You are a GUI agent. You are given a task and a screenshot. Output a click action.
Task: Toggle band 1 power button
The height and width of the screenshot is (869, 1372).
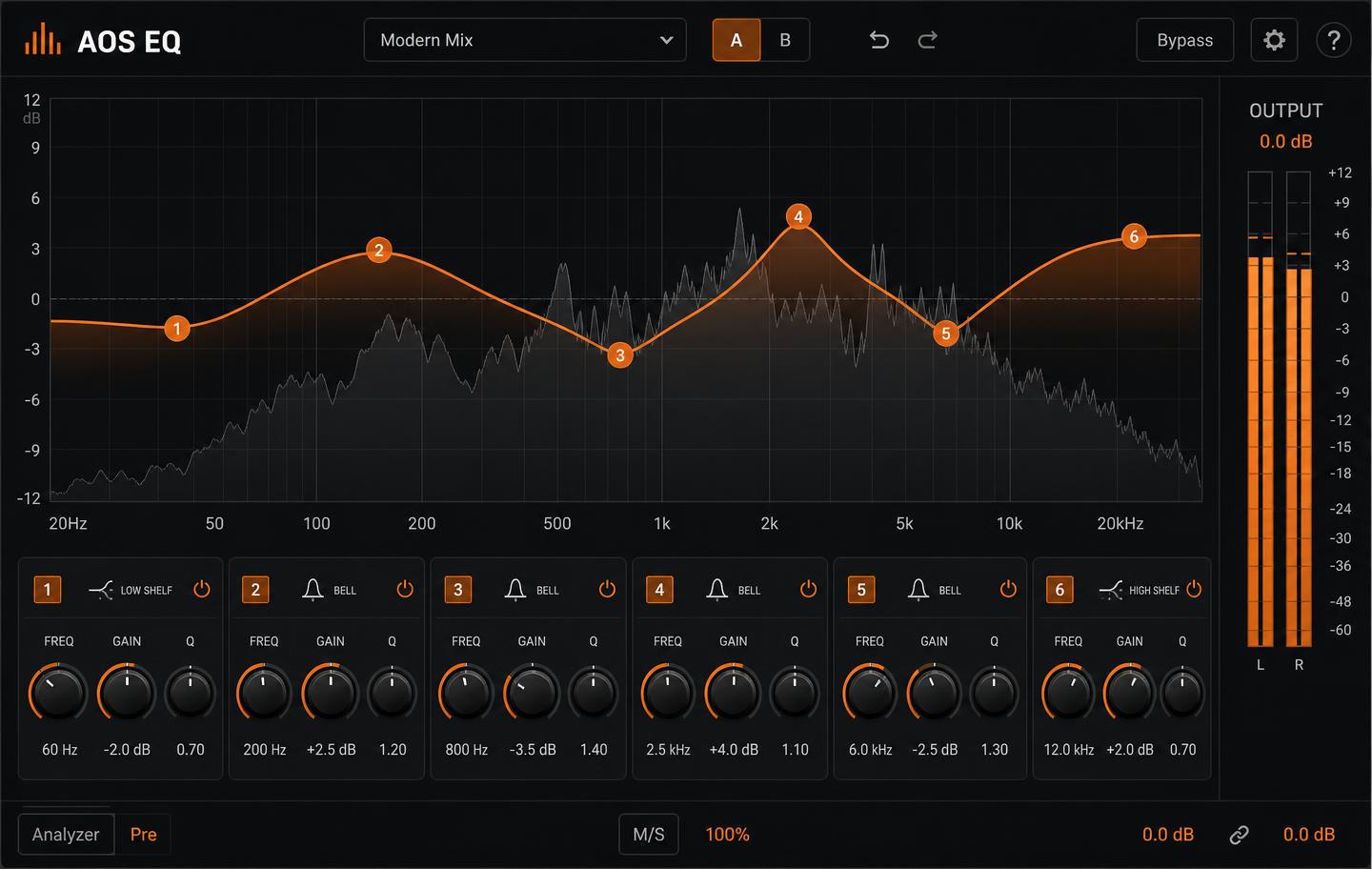pos(201,589)
